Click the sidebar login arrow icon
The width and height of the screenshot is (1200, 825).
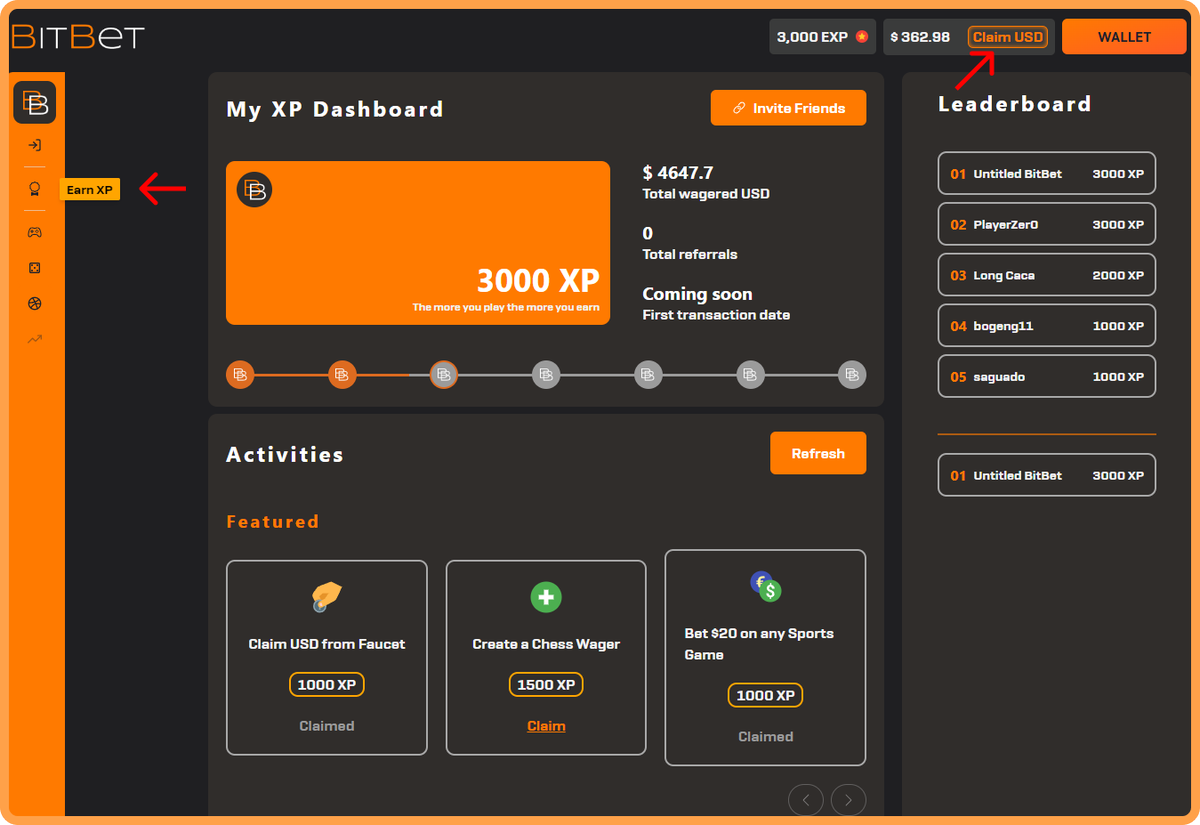(x=35, y=146)
